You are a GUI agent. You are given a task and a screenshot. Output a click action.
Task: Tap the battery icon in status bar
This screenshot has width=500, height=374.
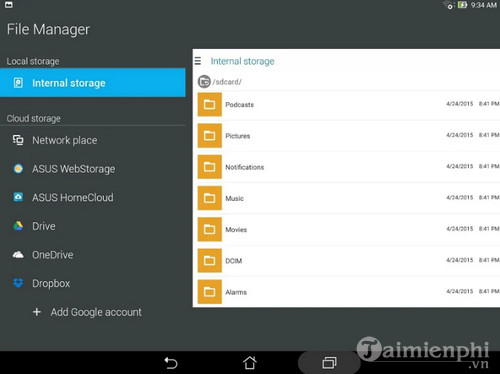click(x=463, y=5)
